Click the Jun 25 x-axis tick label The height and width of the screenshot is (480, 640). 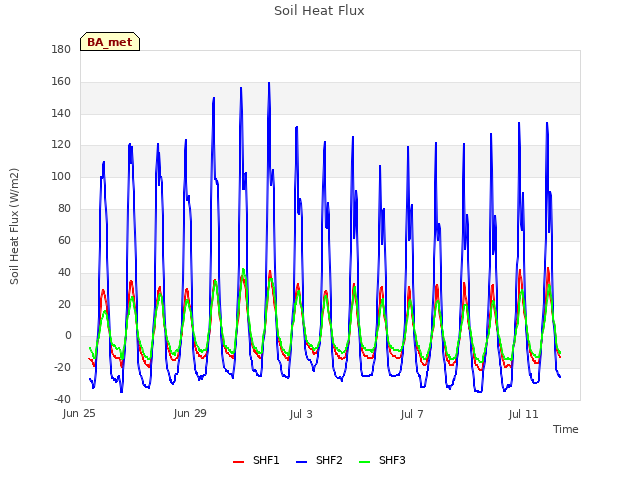[x=79, y=413]
